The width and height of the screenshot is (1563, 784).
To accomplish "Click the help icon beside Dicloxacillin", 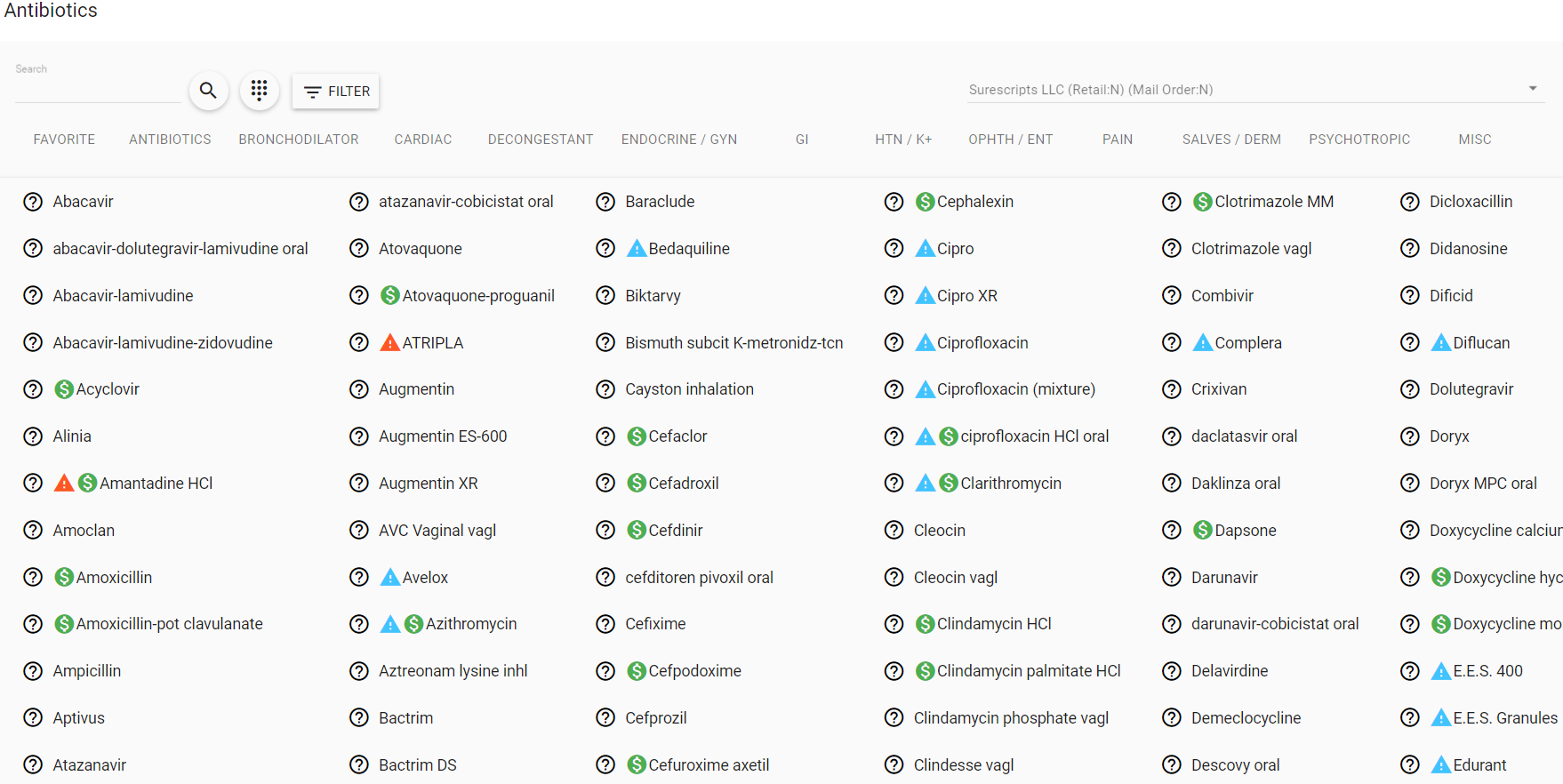I will pos(1410,202).
